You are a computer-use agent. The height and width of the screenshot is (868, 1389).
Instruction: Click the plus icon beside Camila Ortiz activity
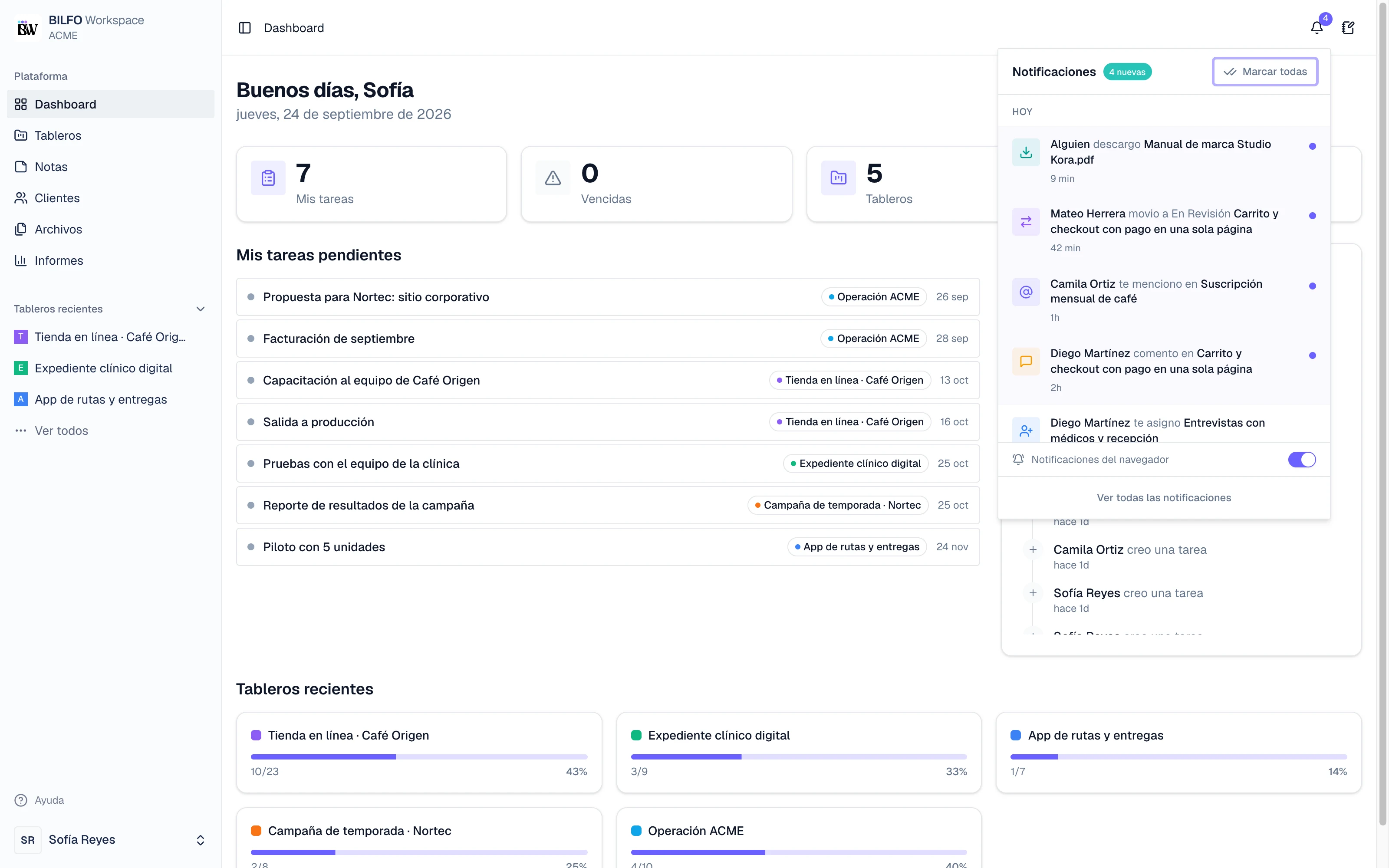[x=1033, y=549]
